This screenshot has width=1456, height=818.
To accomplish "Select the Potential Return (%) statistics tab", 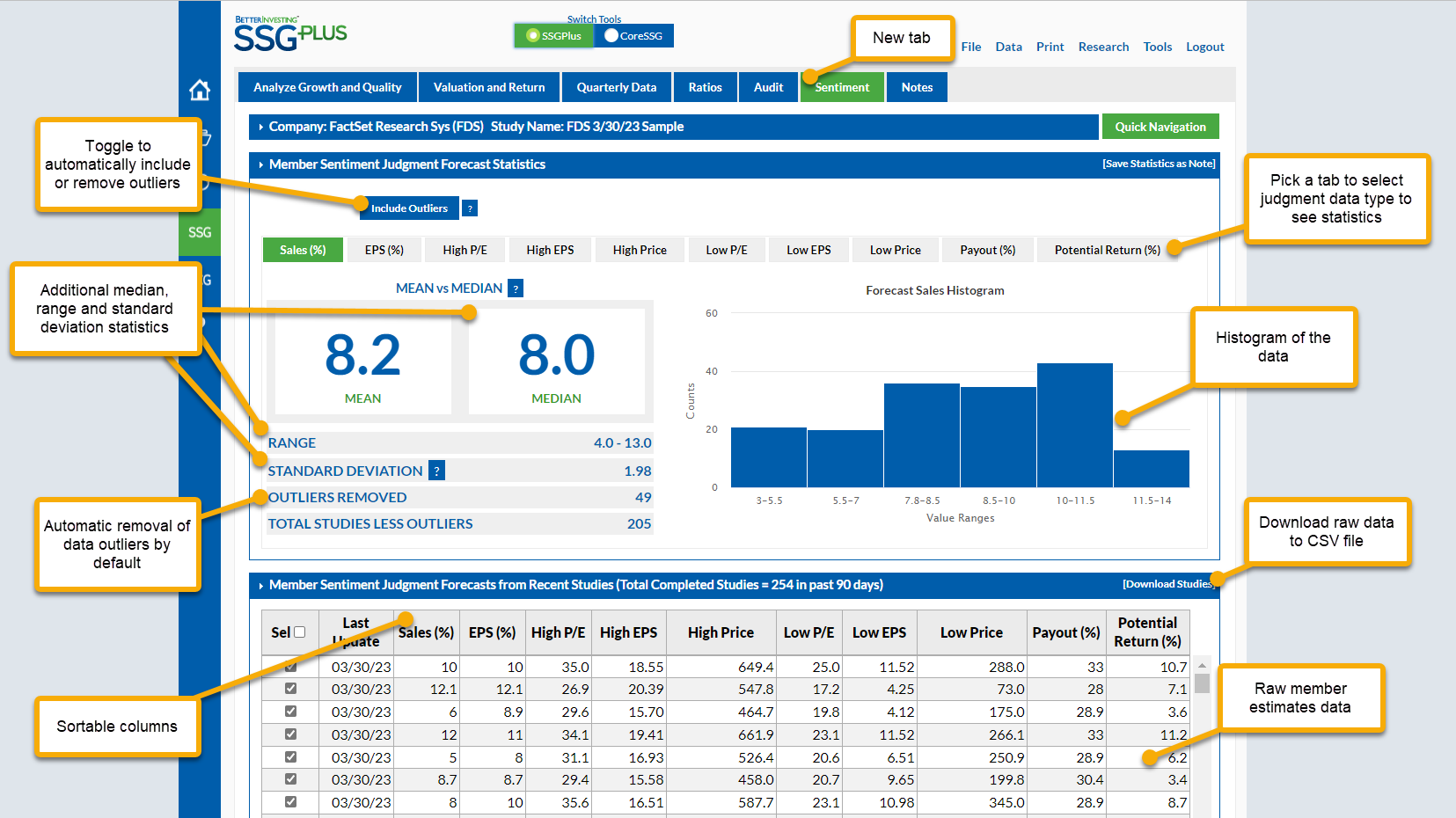I will coord(1107,250).
